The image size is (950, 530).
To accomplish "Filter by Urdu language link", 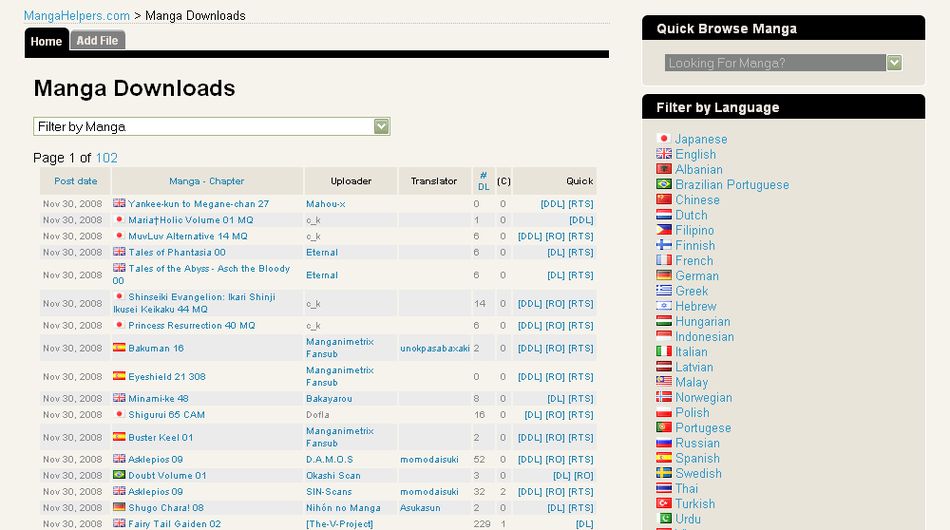I will pos(688,518).
